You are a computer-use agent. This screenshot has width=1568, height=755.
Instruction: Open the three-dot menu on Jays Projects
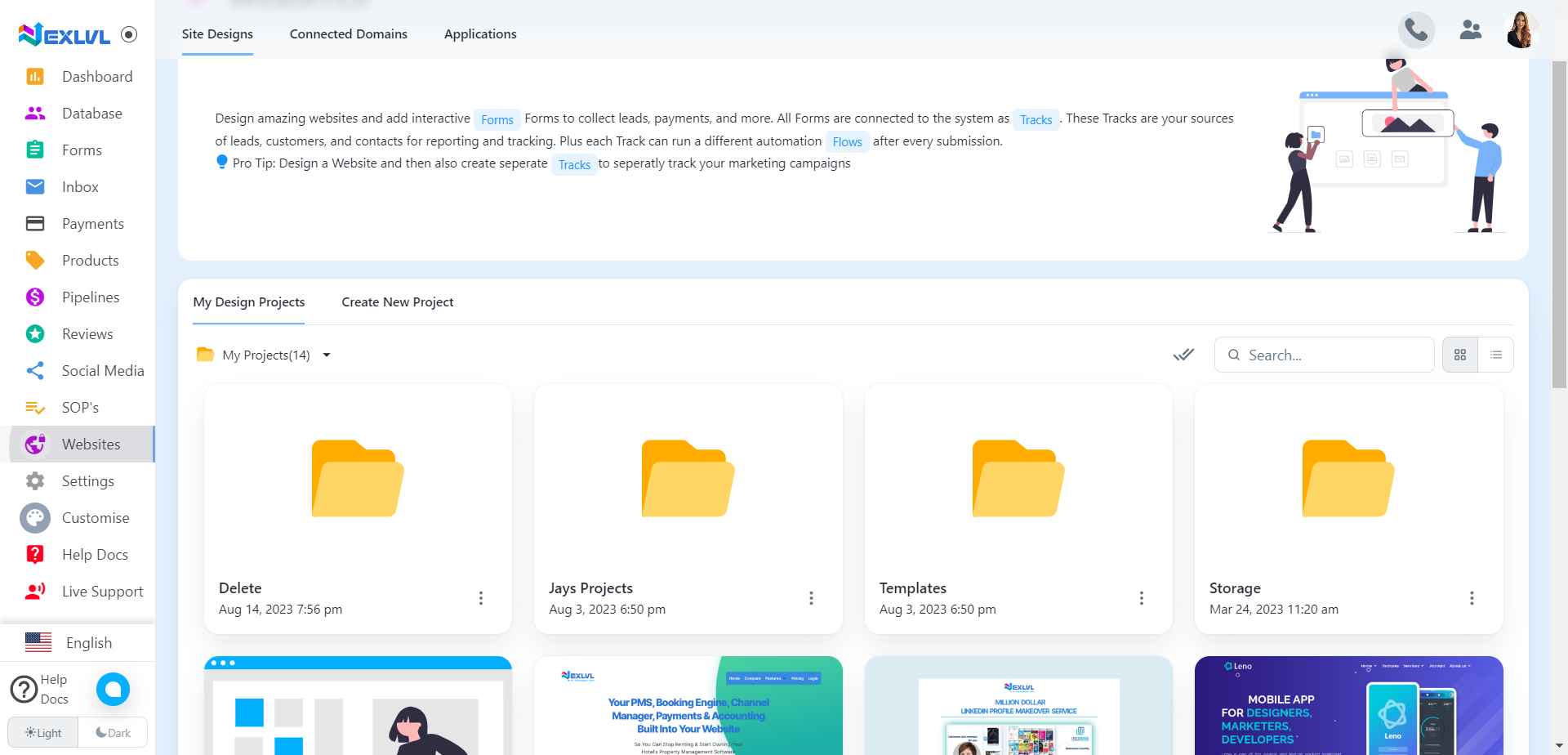click(x=811, y=597)
